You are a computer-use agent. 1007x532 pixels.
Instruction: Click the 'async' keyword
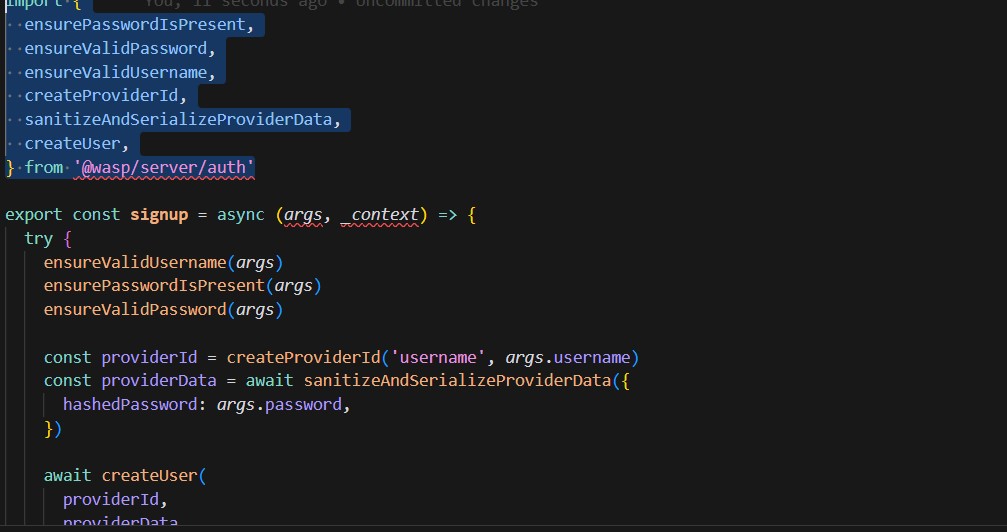tap(241, 215)
